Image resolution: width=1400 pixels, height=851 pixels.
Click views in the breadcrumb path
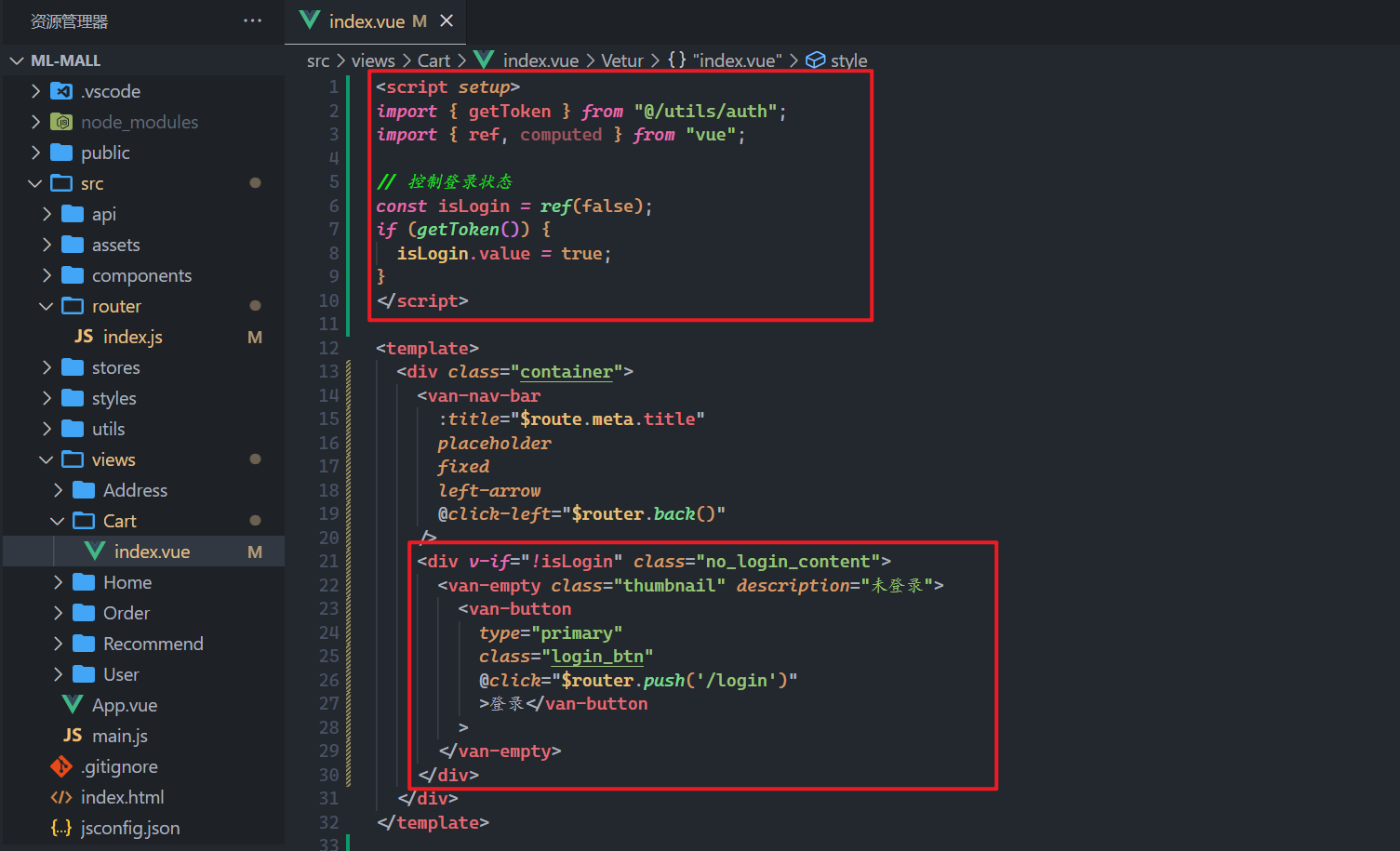373,60
